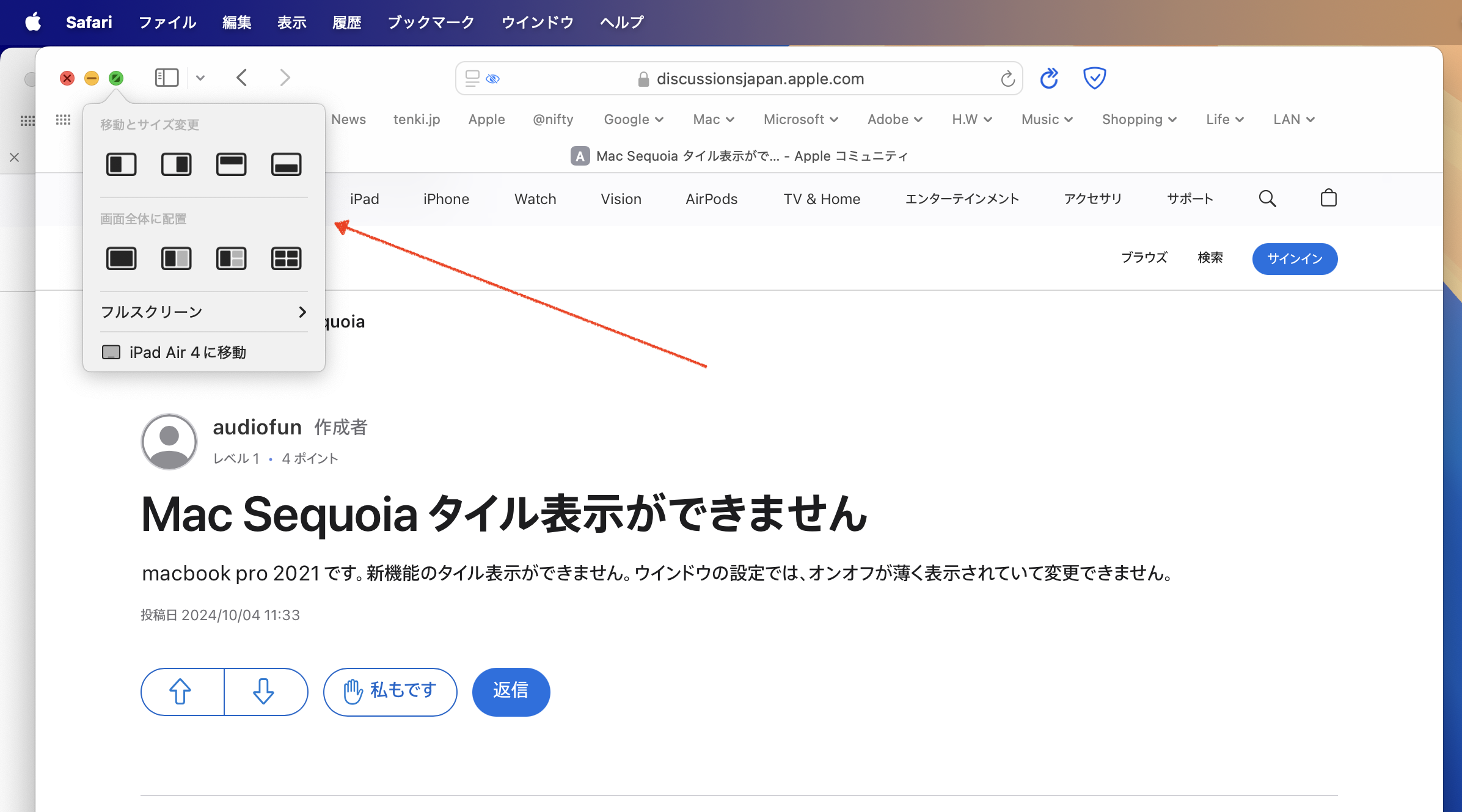Tile window to top half icon
The height and width of the screenshot is (812, 1462).
(x=231, y=164)
